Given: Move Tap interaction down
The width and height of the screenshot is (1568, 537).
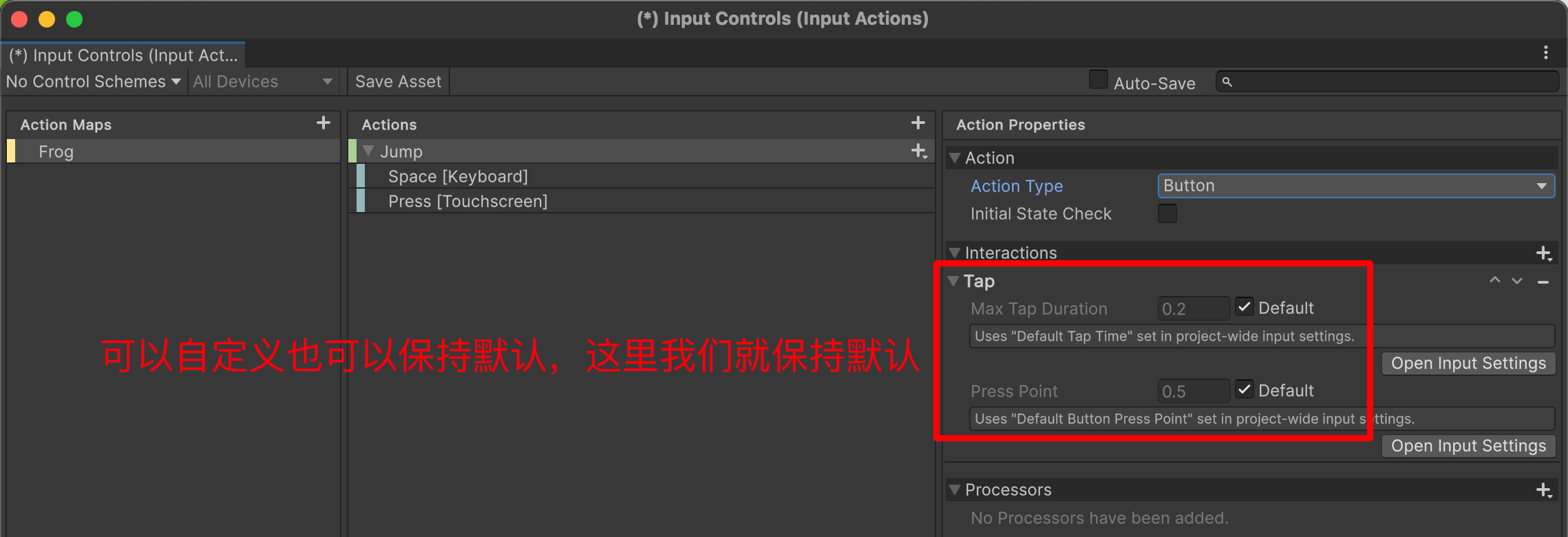Looking at the screenshot, I should [x=1517, y=281].
